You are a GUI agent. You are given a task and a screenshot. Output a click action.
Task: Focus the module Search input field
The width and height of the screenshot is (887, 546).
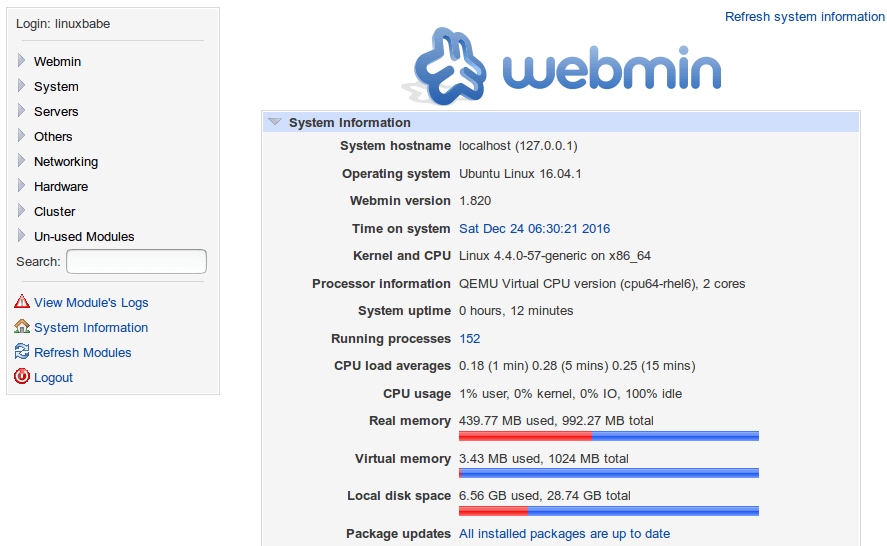click(x=136, y=262)
